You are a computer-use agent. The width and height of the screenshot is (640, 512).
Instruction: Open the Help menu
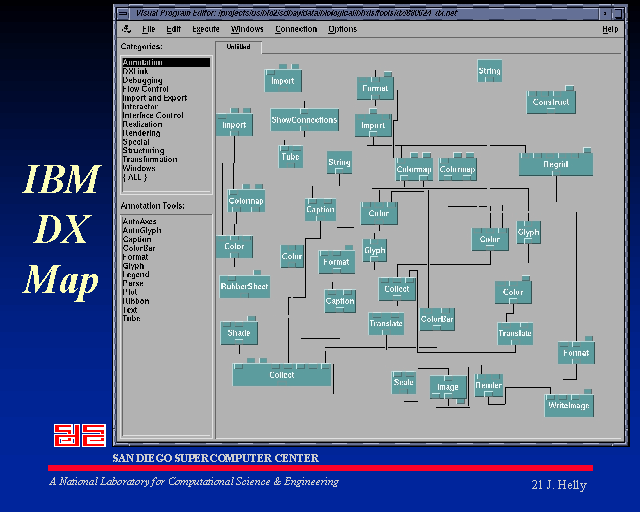tap(610, 29)
